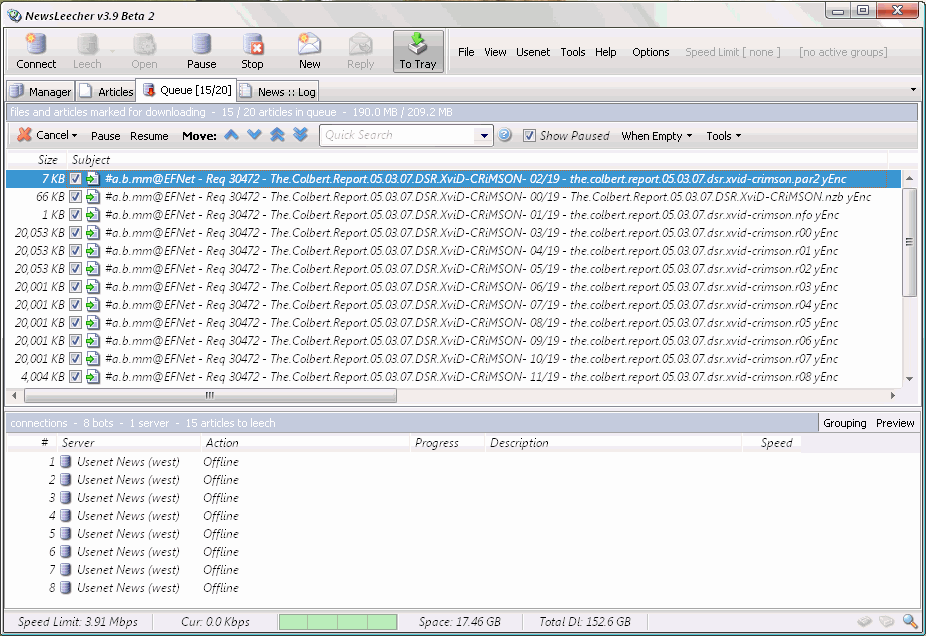The image size is (926, 636).
Task: Toggle the Show Paused checkbox
Action: click(x=530, y=136)
